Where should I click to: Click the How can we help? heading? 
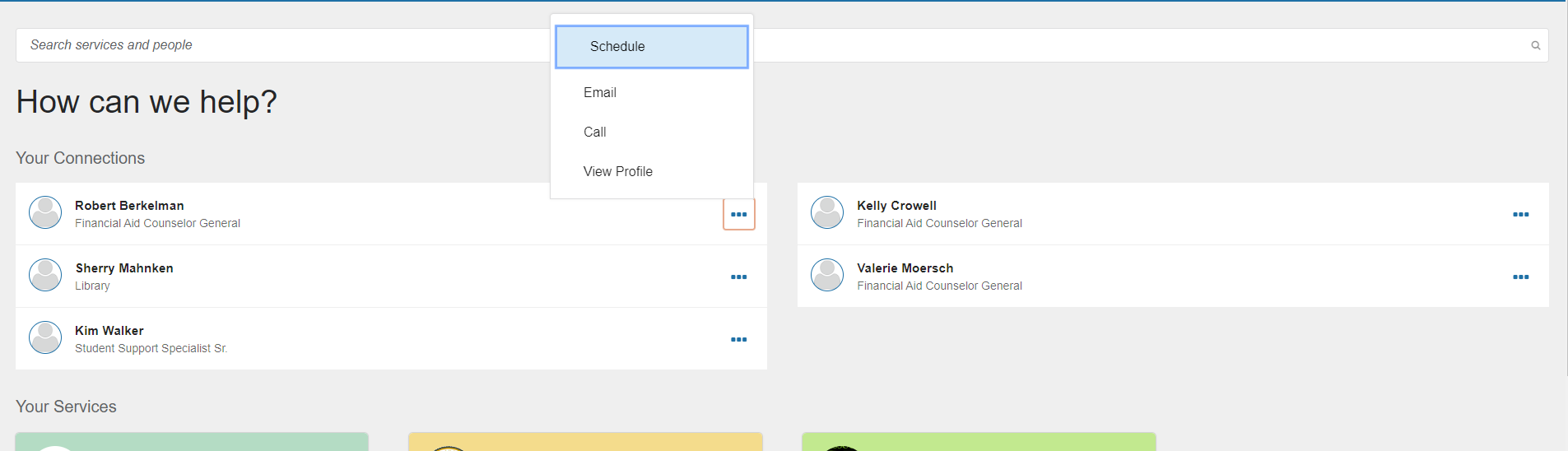pos(147,102)
